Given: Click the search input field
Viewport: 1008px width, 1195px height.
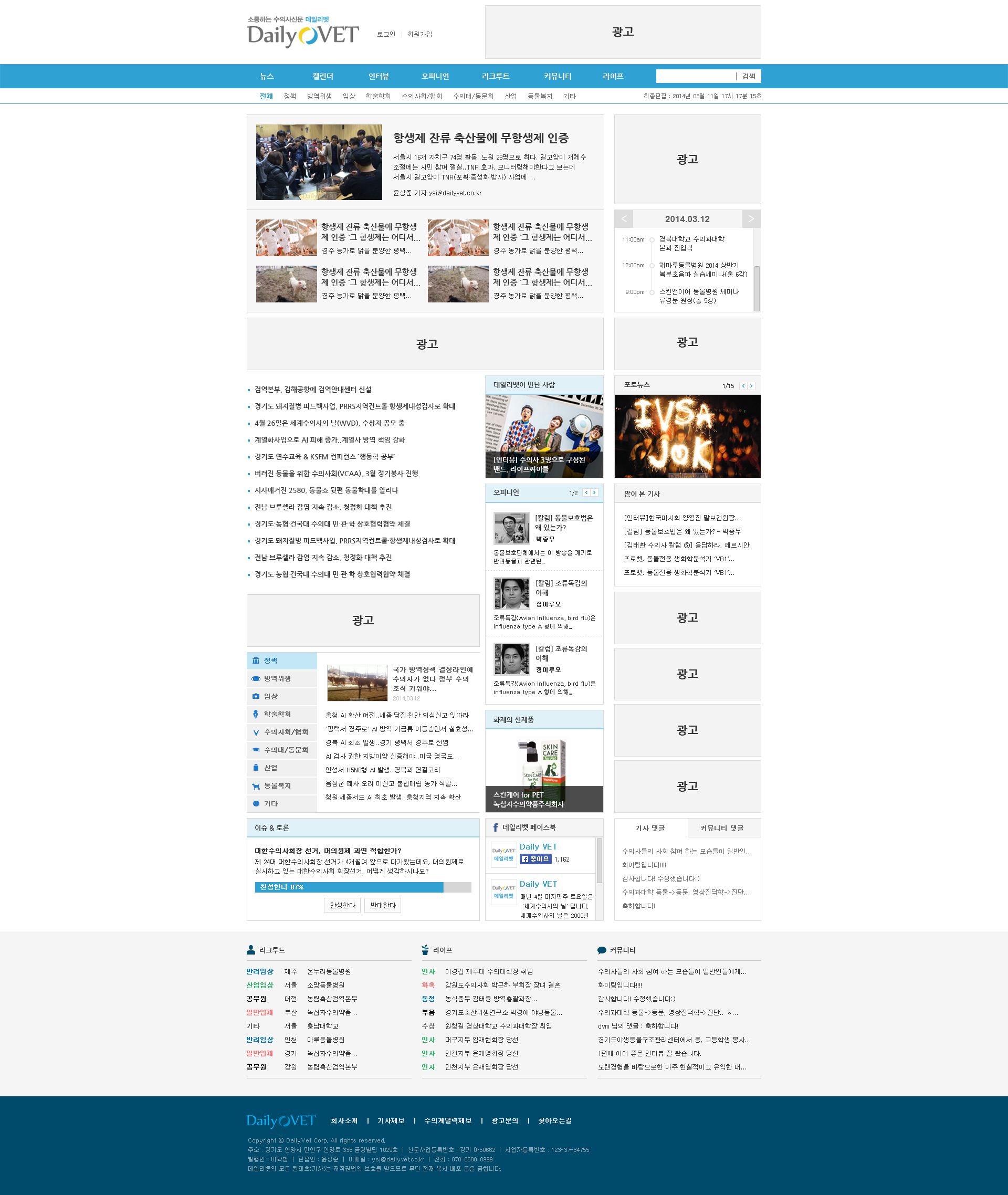Looking at the screenshot, I should point(695,76).
